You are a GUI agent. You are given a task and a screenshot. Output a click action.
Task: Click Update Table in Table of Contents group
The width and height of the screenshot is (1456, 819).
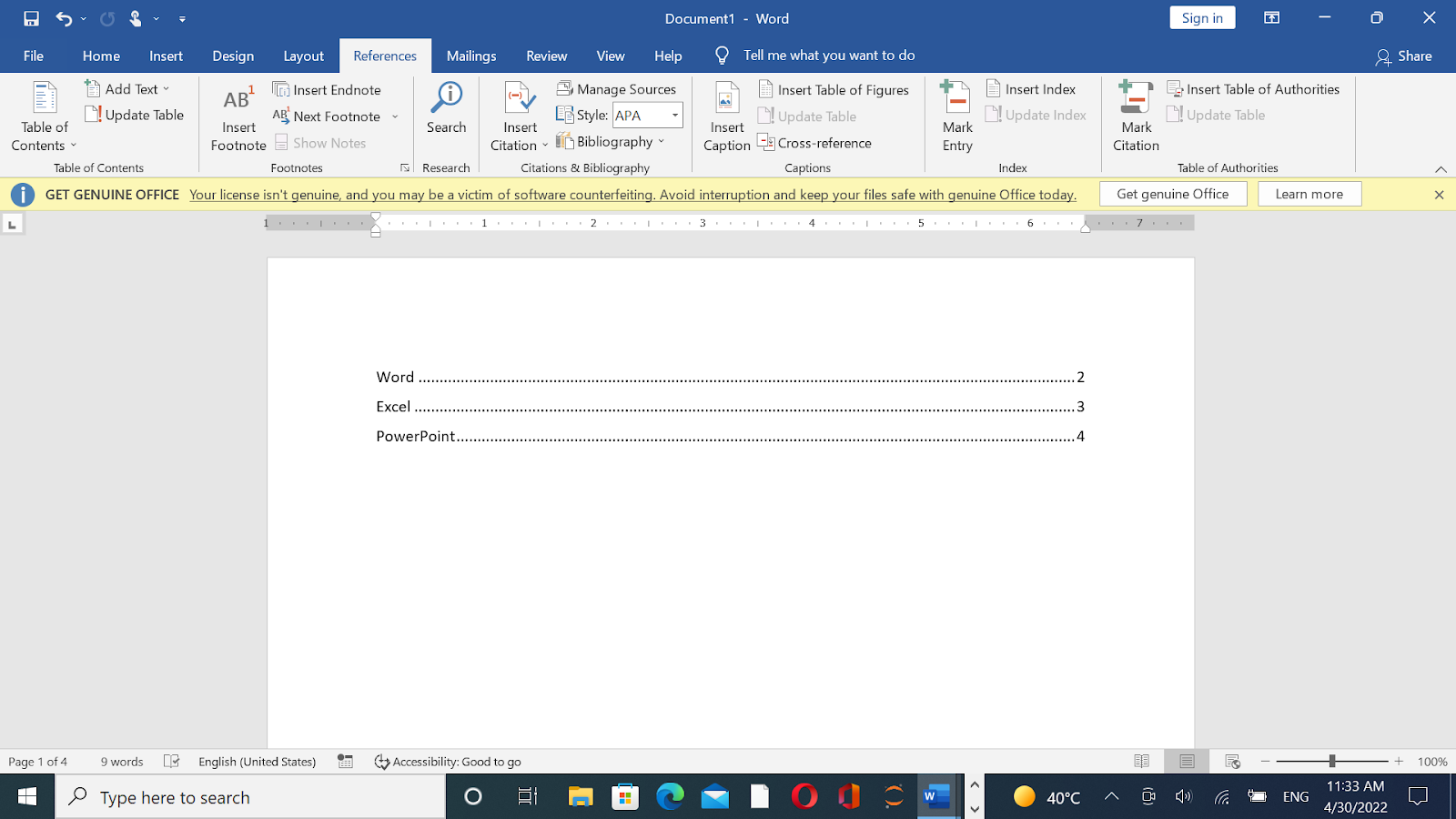click(x=135, y=115)
